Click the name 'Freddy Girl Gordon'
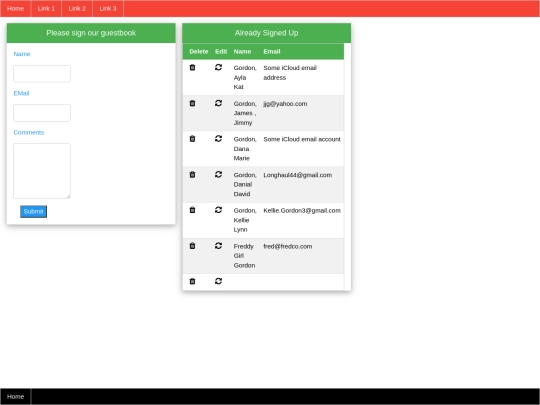This screenshot has width=540, height=405. (x=245, y=256)
